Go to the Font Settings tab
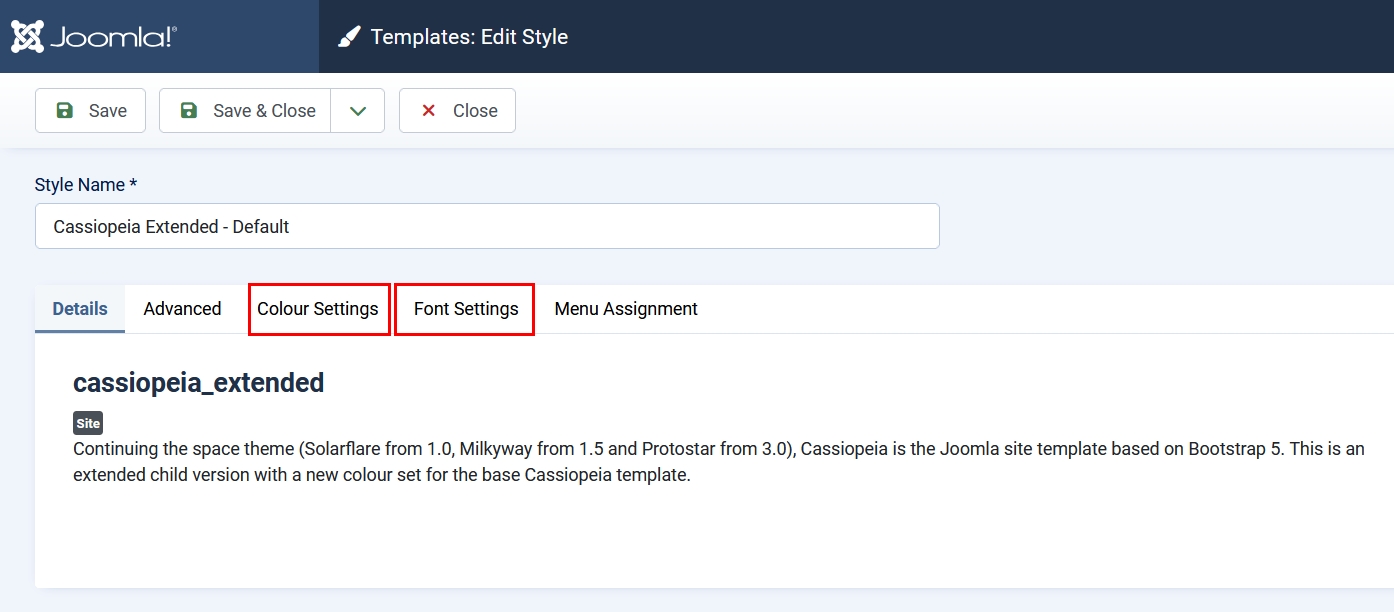 coord(465,309)
